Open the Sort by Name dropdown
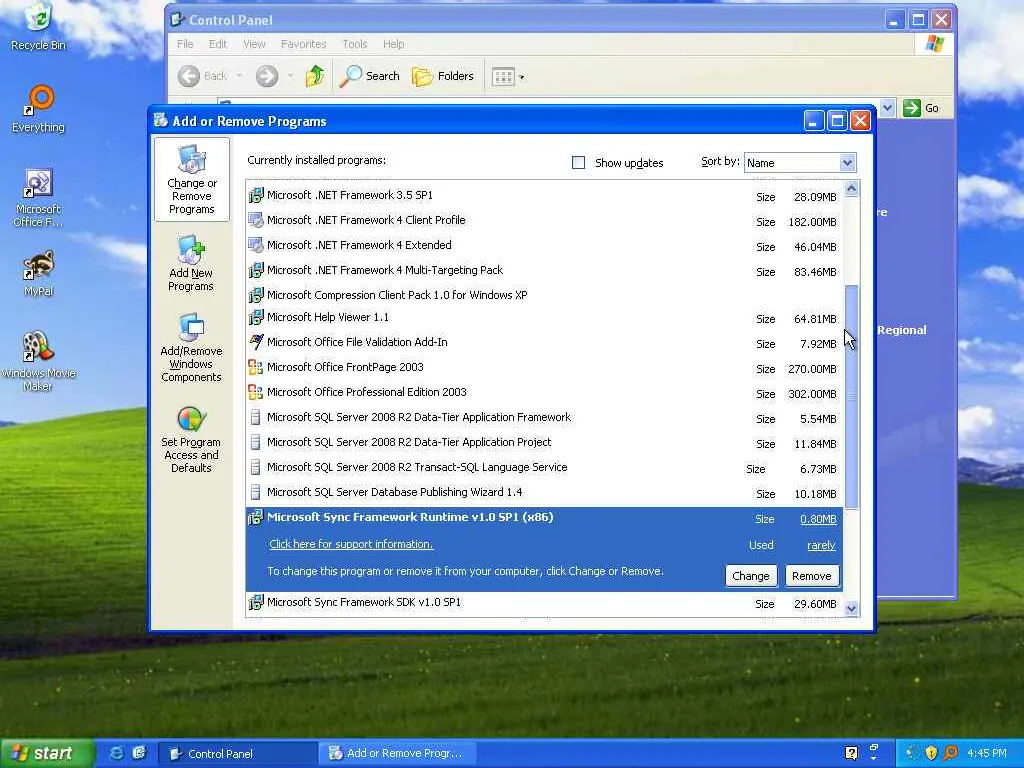The width and height of the screenshot is (1024, 768). tap(847, 163)
